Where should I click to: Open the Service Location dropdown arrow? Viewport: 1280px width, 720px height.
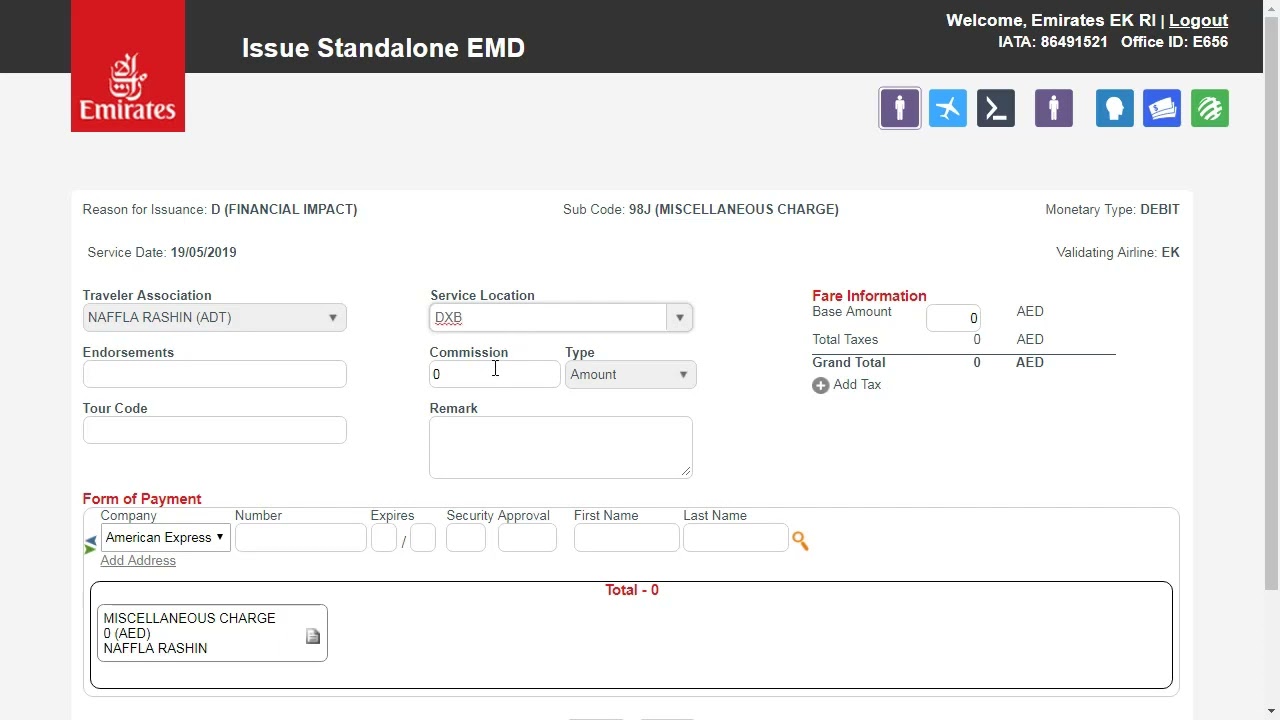coord(680,318)
